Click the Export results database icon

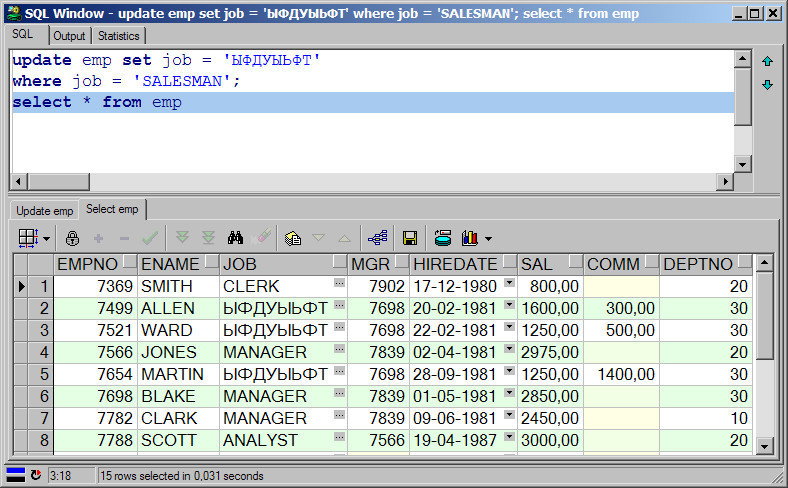coord(443,238)
